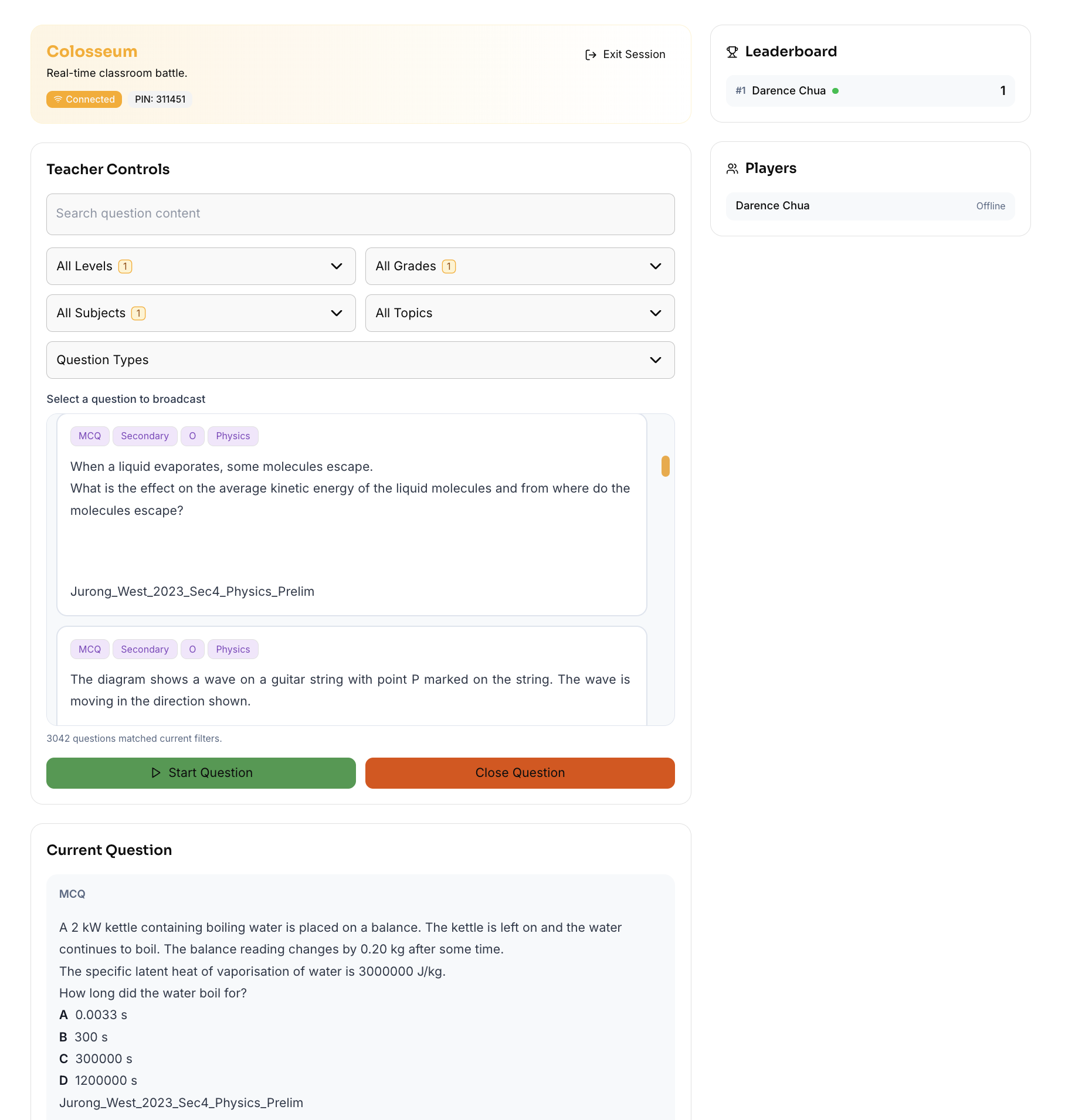Expand the Question Types dropdown
This screenshot has width=1065, height=1120.
(x=361, y=360)
